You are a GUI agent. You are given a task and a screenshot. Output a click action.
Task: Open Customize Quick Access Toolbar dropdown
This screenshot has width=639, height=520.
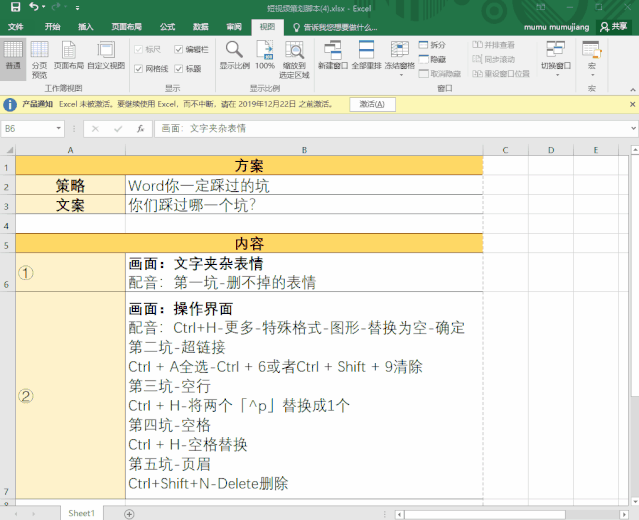pos(77,7)
